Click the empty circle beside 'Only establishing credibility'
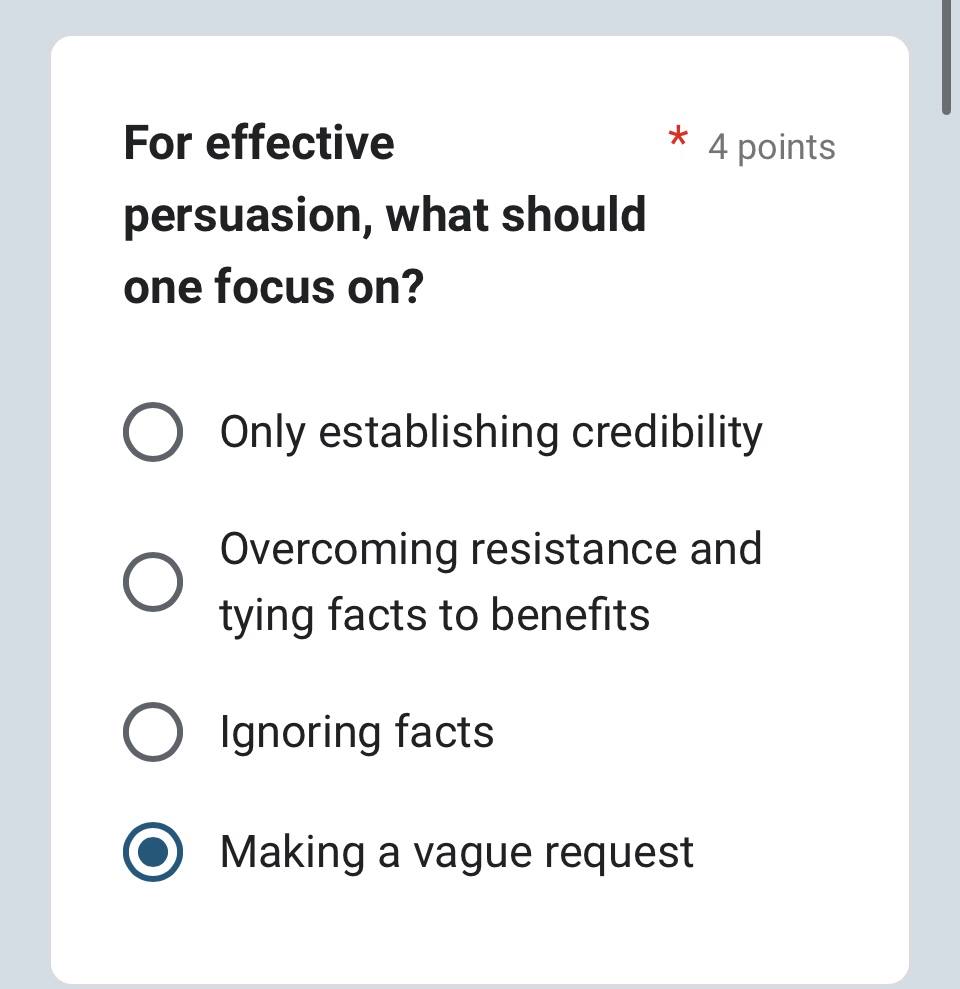The height and width of the screenshot is (989, 960). click(153, 432)
